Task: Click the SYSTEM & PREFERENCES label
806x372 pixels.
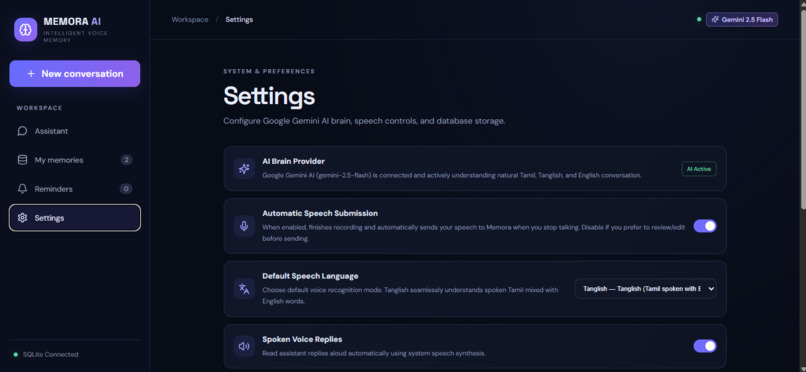Action: tap(269, 71)
